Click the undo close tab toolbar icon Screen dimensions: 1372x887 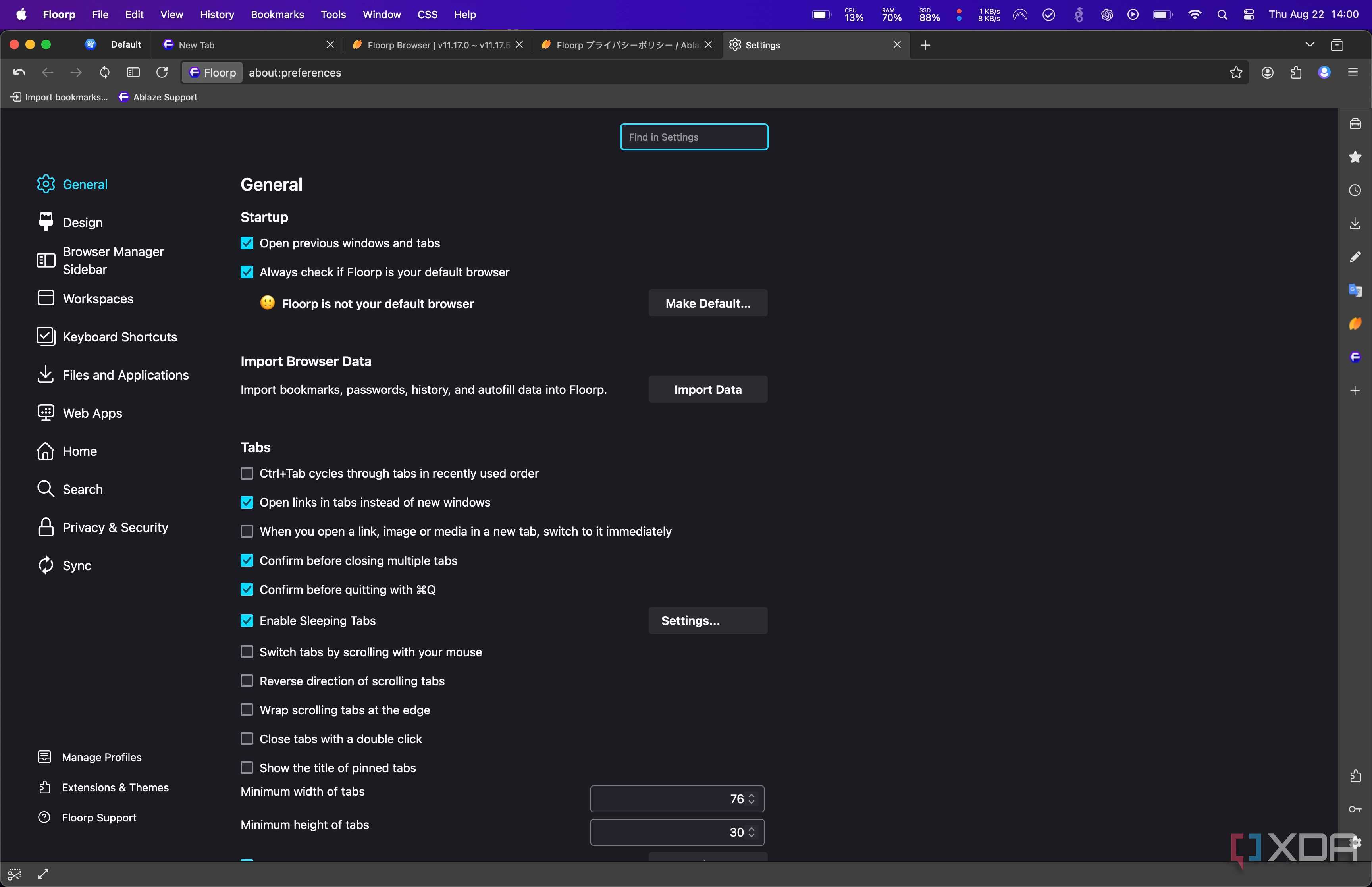point(19,73)
